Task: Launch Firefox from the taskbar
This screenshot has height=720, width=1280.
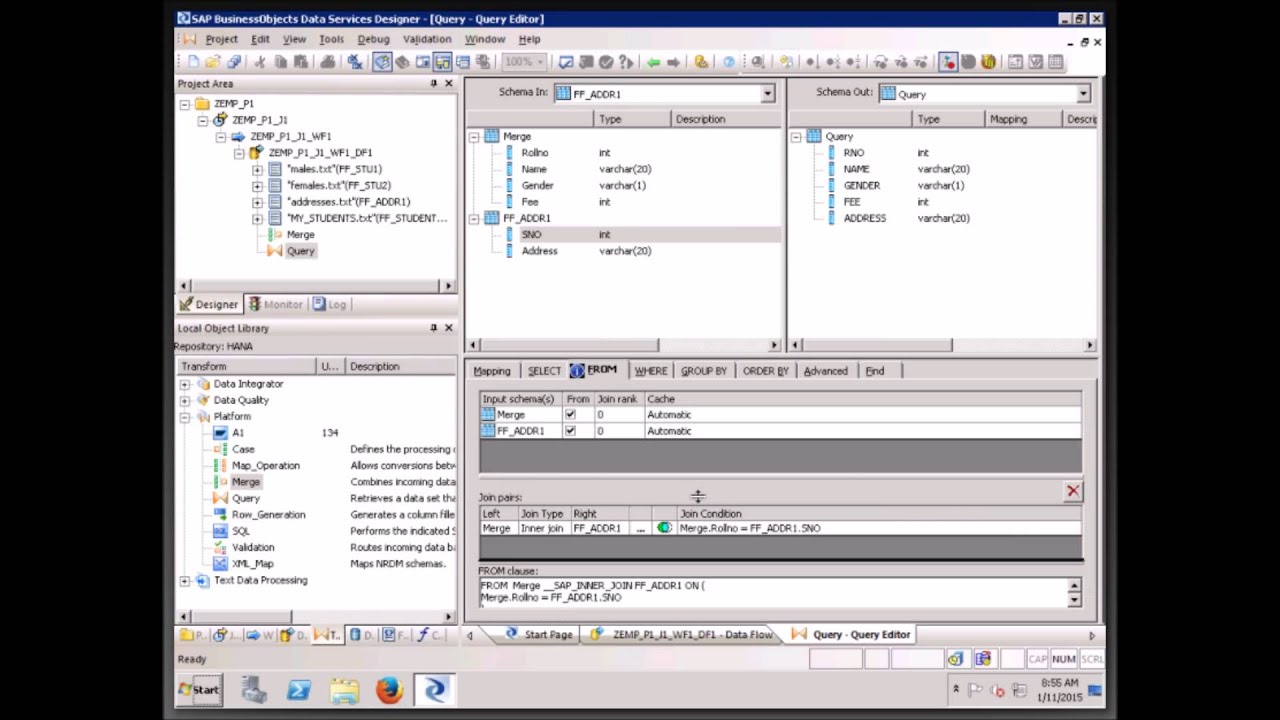Action: click(x=389, y=690)
